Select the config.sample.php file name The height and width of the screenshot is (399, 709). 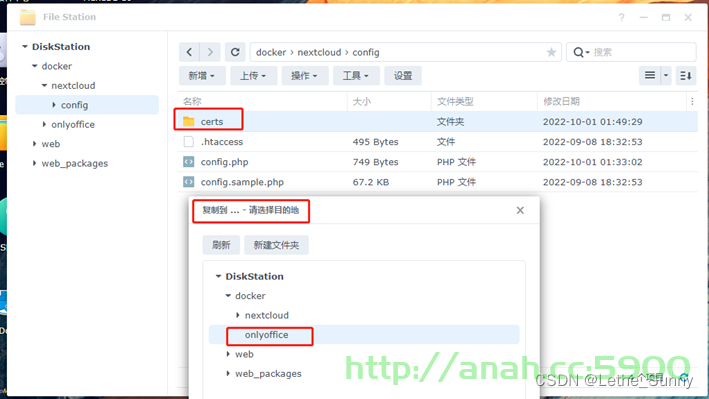242,182
